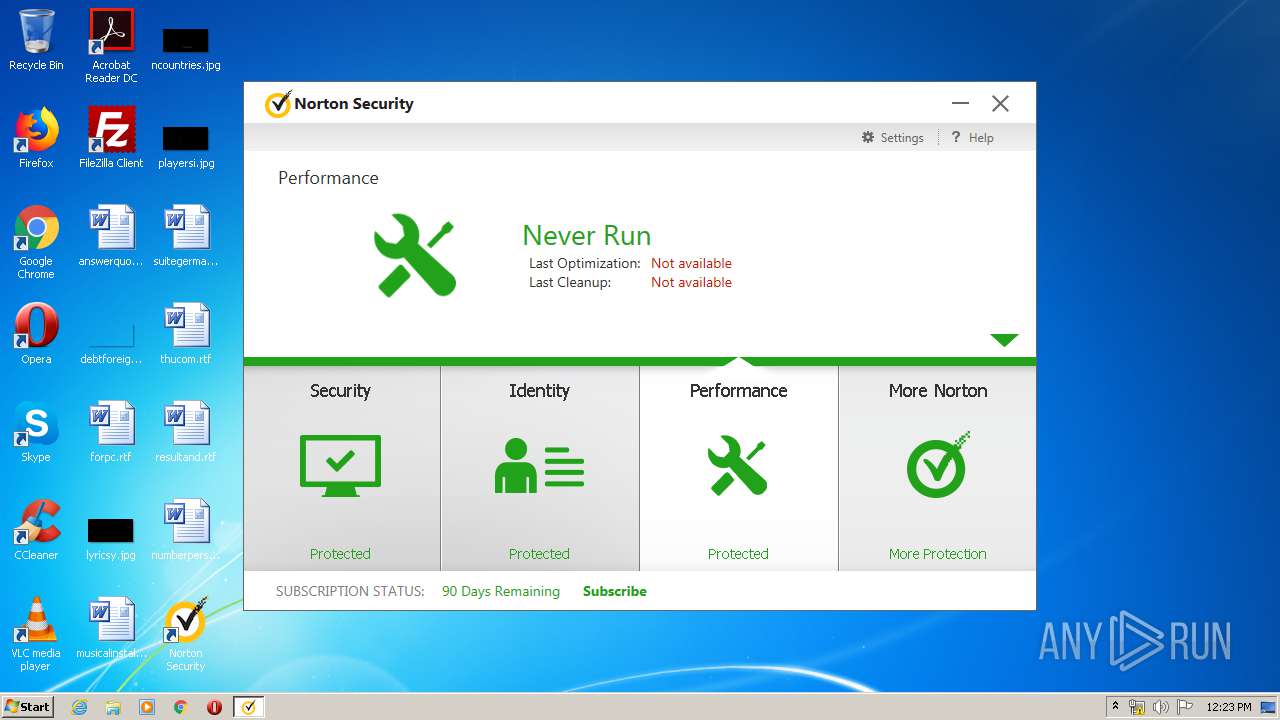1280x720 pixels.
Task: Open the Security monitor icon tile
Action: coord(340,466)
